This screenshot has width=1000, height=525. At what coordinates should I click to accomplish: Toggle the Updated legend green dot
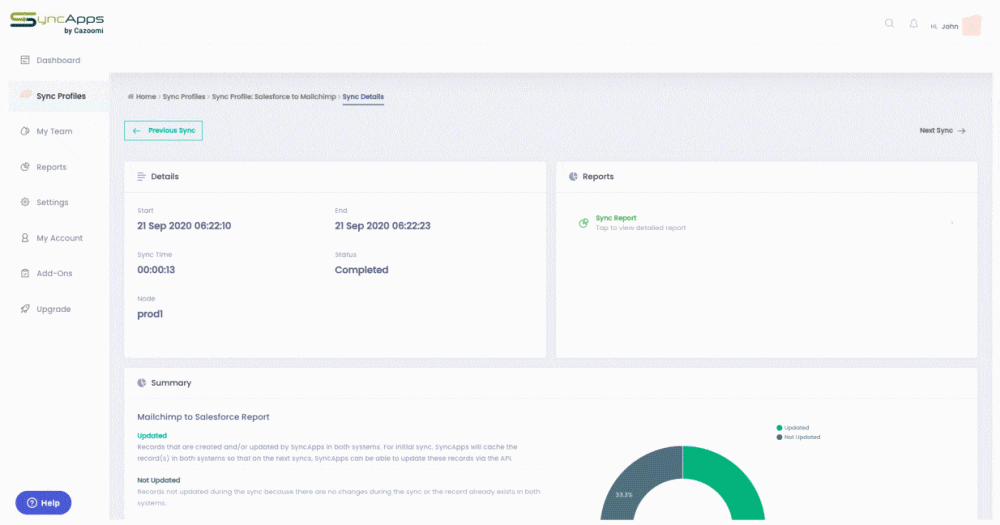779,427
